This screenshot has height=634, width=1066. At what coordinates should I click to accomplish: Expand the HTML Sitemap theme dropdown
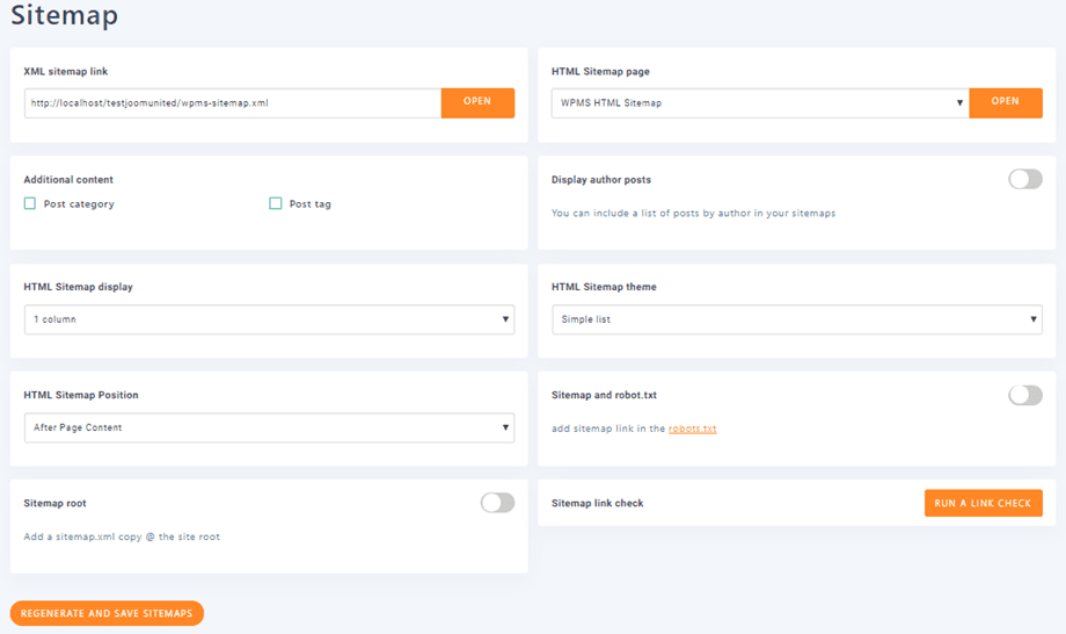(796, 320)
